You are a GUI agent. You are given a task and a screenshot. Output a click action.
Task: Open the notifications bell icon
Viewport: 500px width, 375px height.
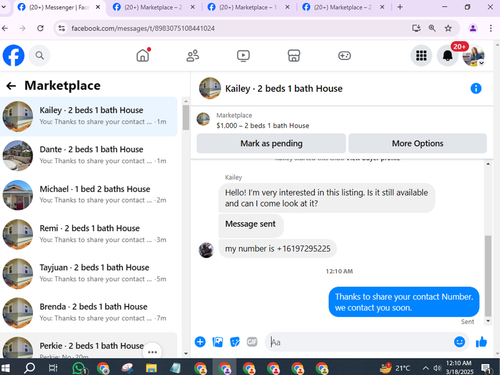[x=447, y=55]
